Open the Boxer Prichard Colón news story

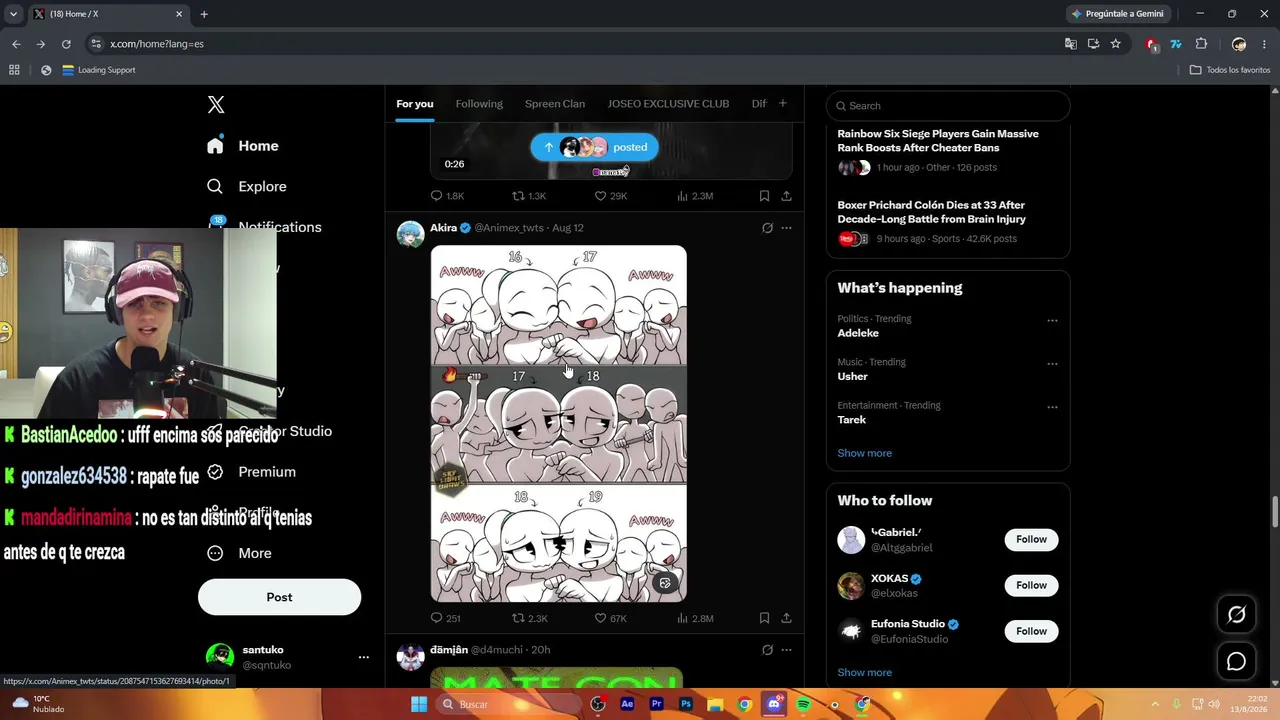(x=948, y=222)
